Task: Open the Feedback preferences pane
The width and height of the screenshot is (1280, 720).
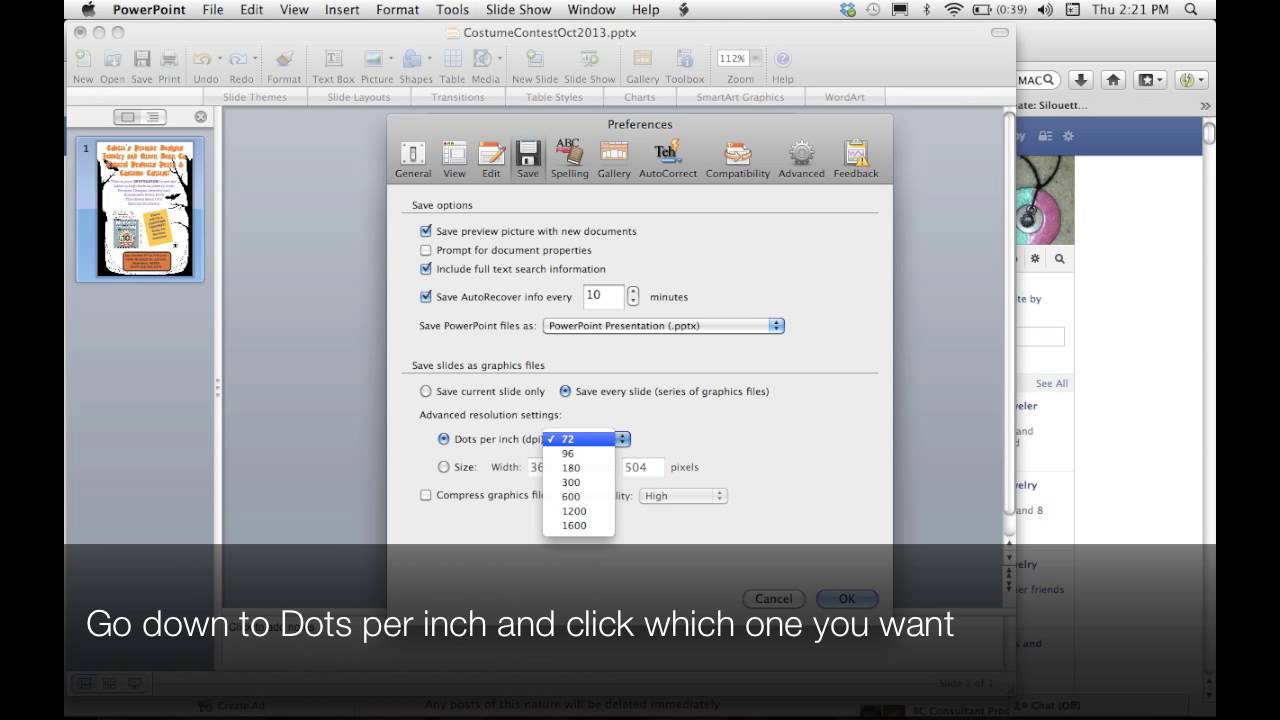Action: tap(856, 159)
